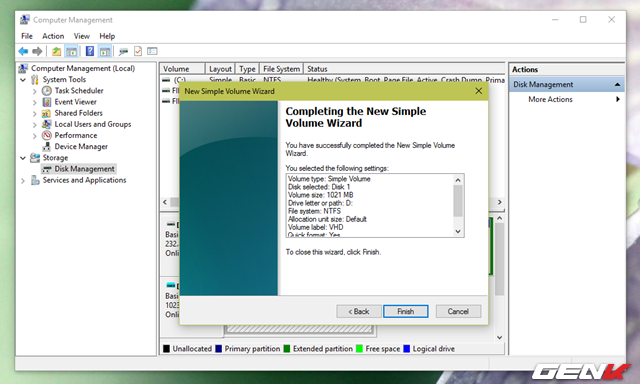
Task: Click the settings list scrollbar thumb
Action: pos(458,201)
